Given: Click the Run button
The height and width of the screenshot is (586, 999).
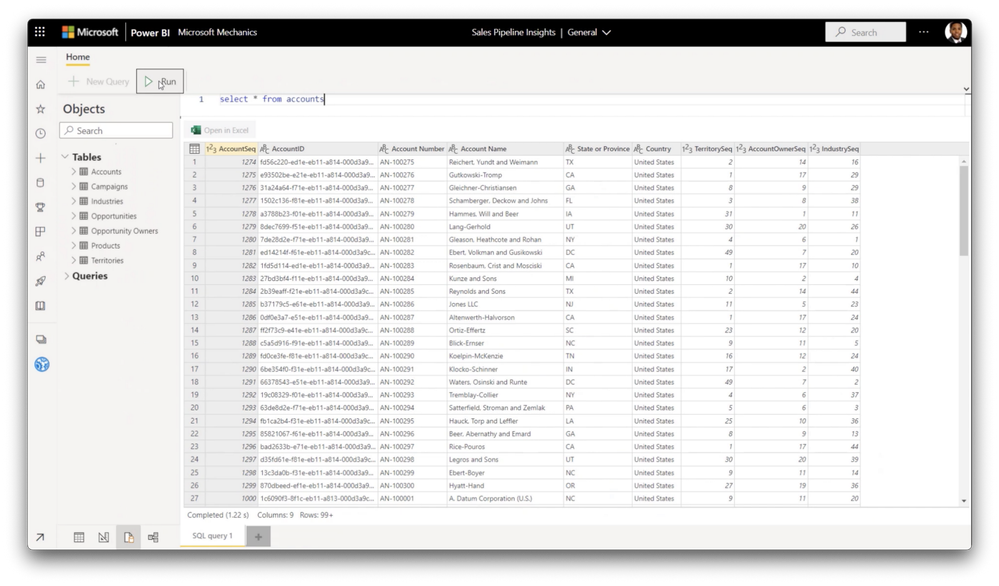Looking at the screenshot, I should coord(160,81).
